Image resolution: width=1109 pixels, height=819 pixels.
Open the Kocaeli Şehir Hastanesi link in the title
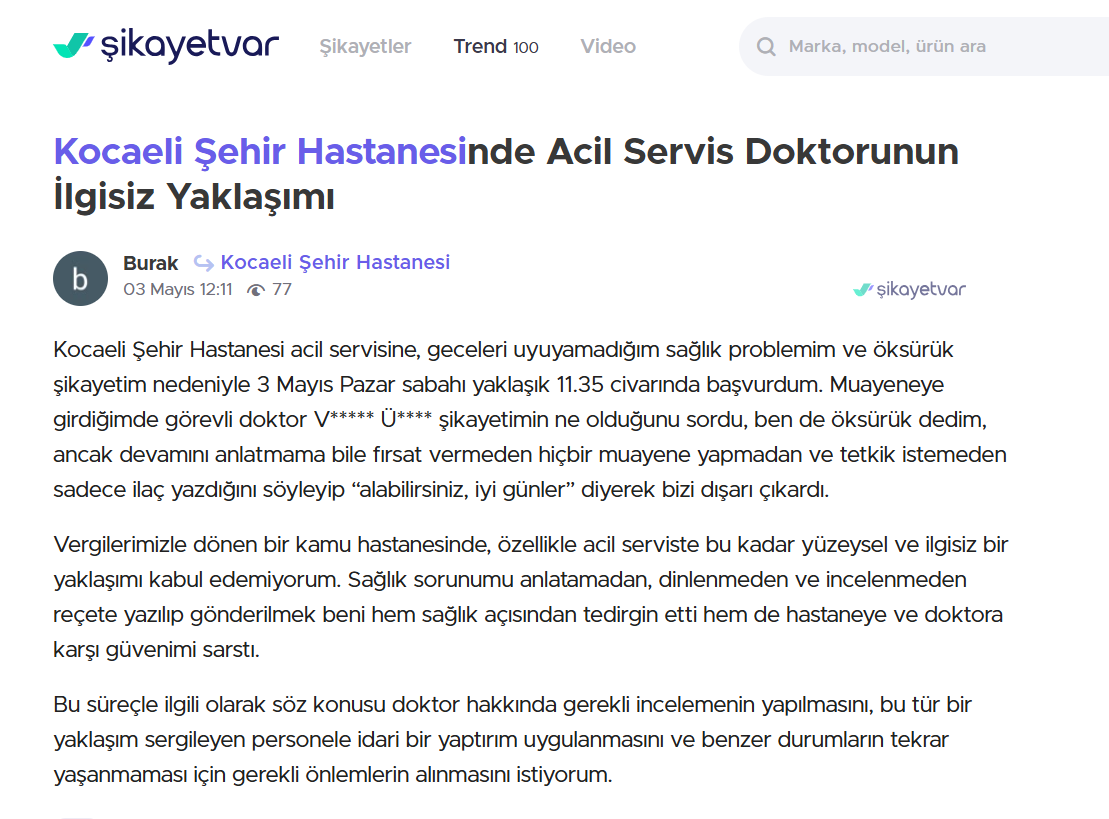[260, 151]
